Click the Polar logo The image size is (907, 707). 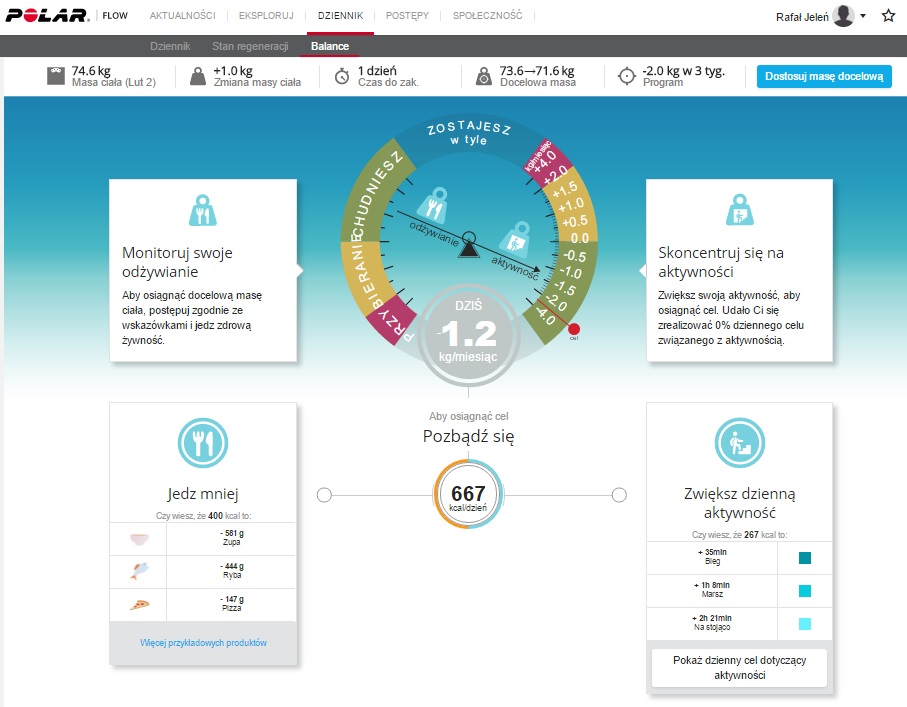(47, 16)
